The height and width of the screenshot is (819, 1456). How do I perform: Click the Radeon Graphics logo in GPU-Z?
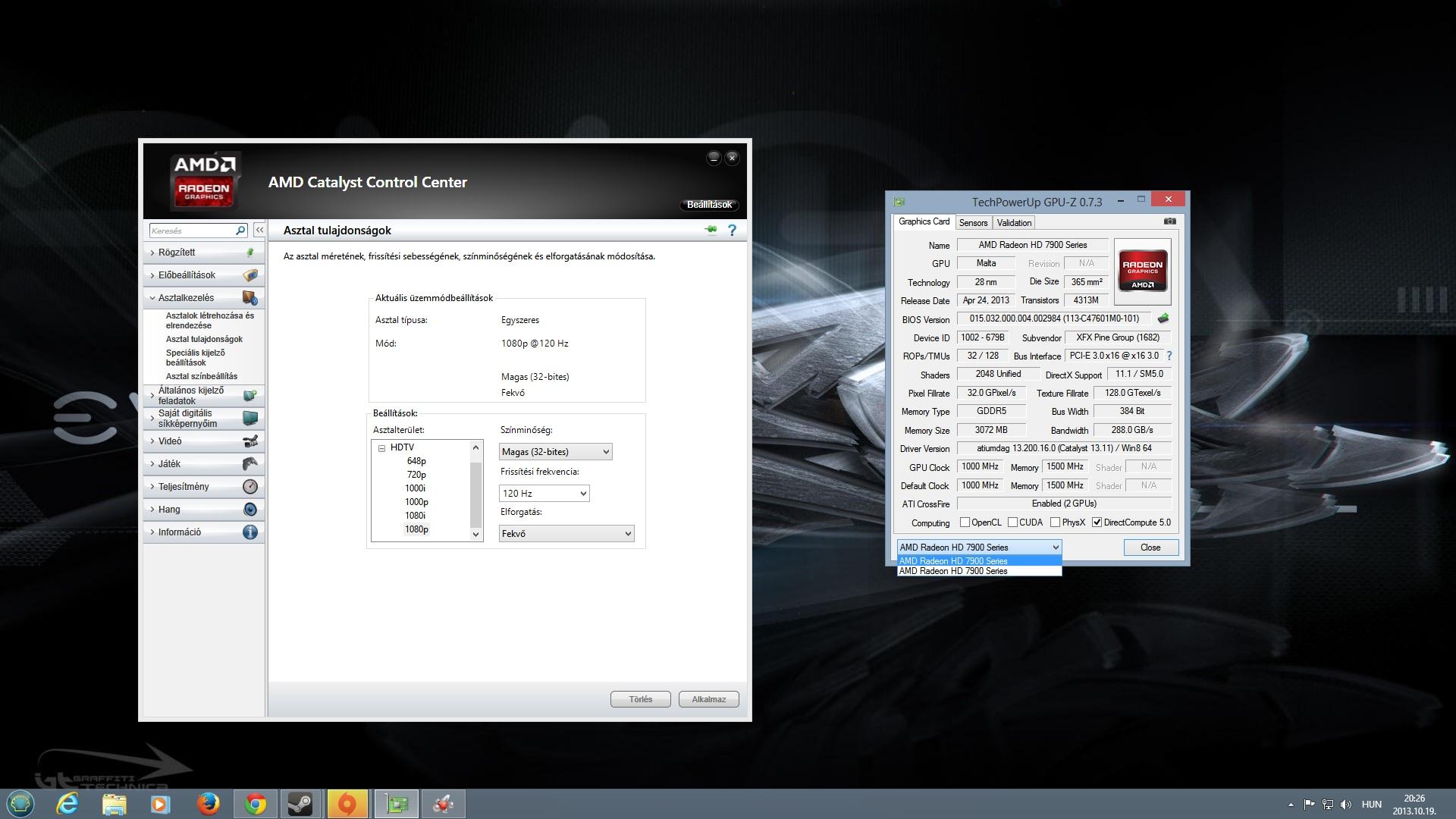[1142, 271]
